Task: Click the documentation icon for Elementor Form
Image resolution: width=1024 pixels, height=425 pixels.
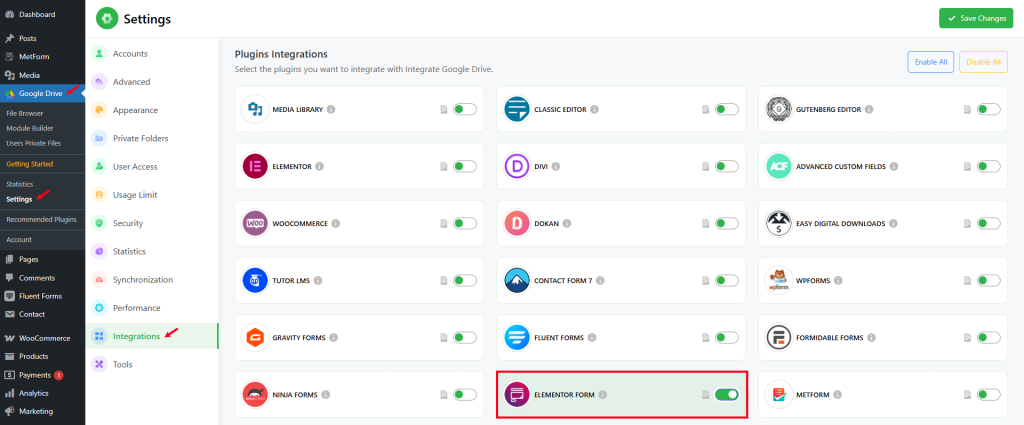Action: 705,394
